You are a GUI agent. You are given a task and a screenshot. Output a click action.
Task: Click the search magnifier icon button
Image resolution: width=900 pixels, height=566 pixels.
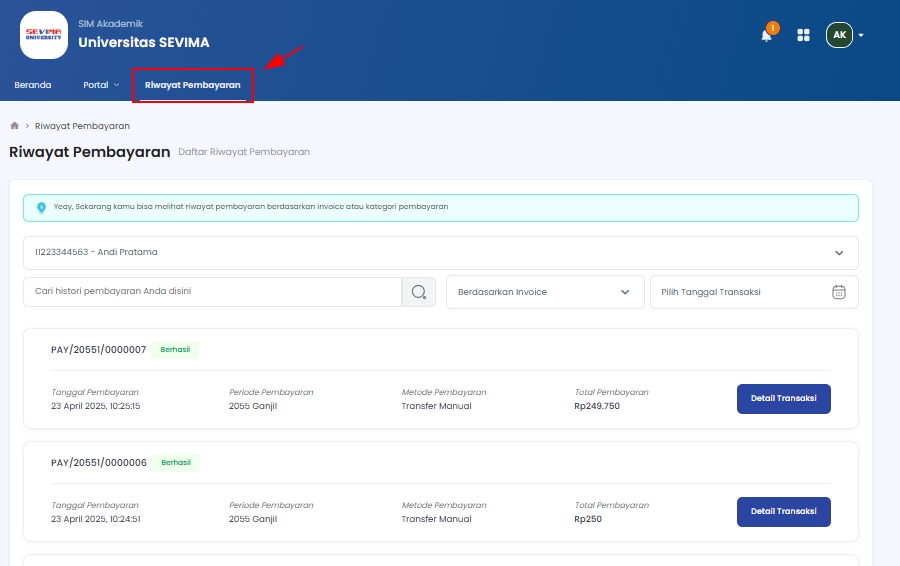(x=419, y=292)
